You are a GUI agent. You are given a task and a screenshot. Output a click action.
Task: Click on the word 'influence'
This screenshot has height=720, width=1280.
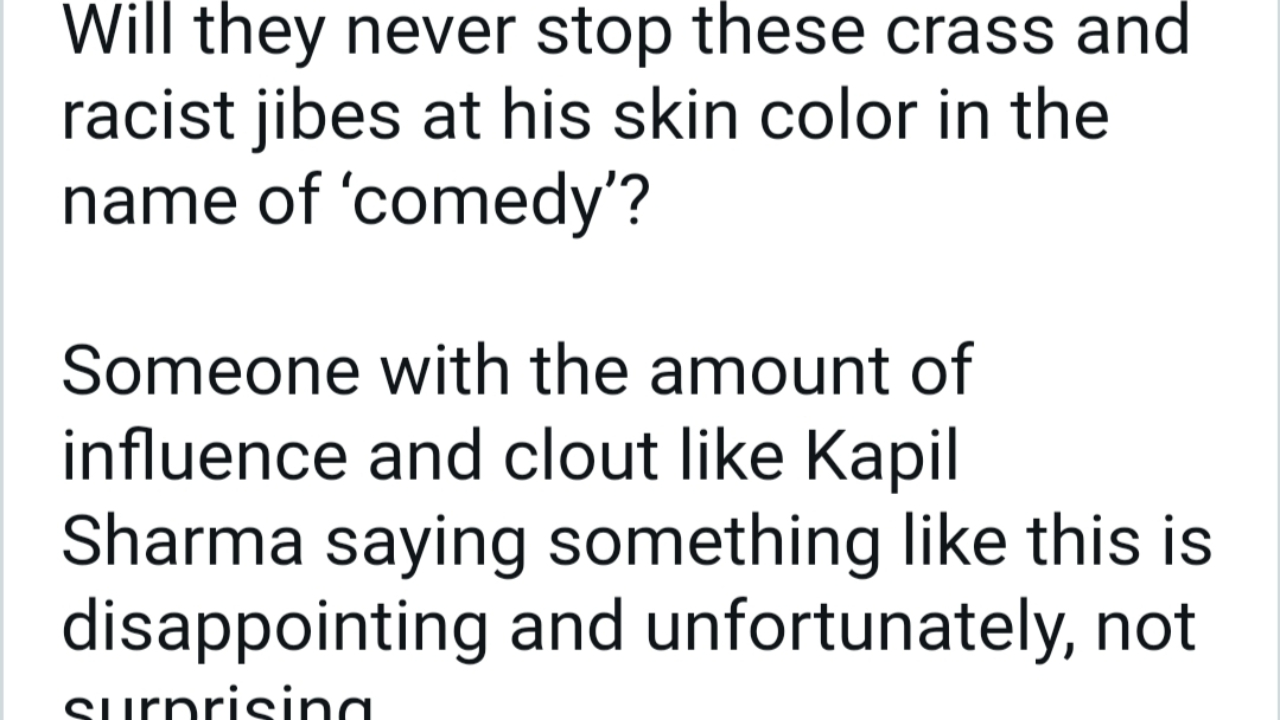pyautogui.click(x=205, y=457)
